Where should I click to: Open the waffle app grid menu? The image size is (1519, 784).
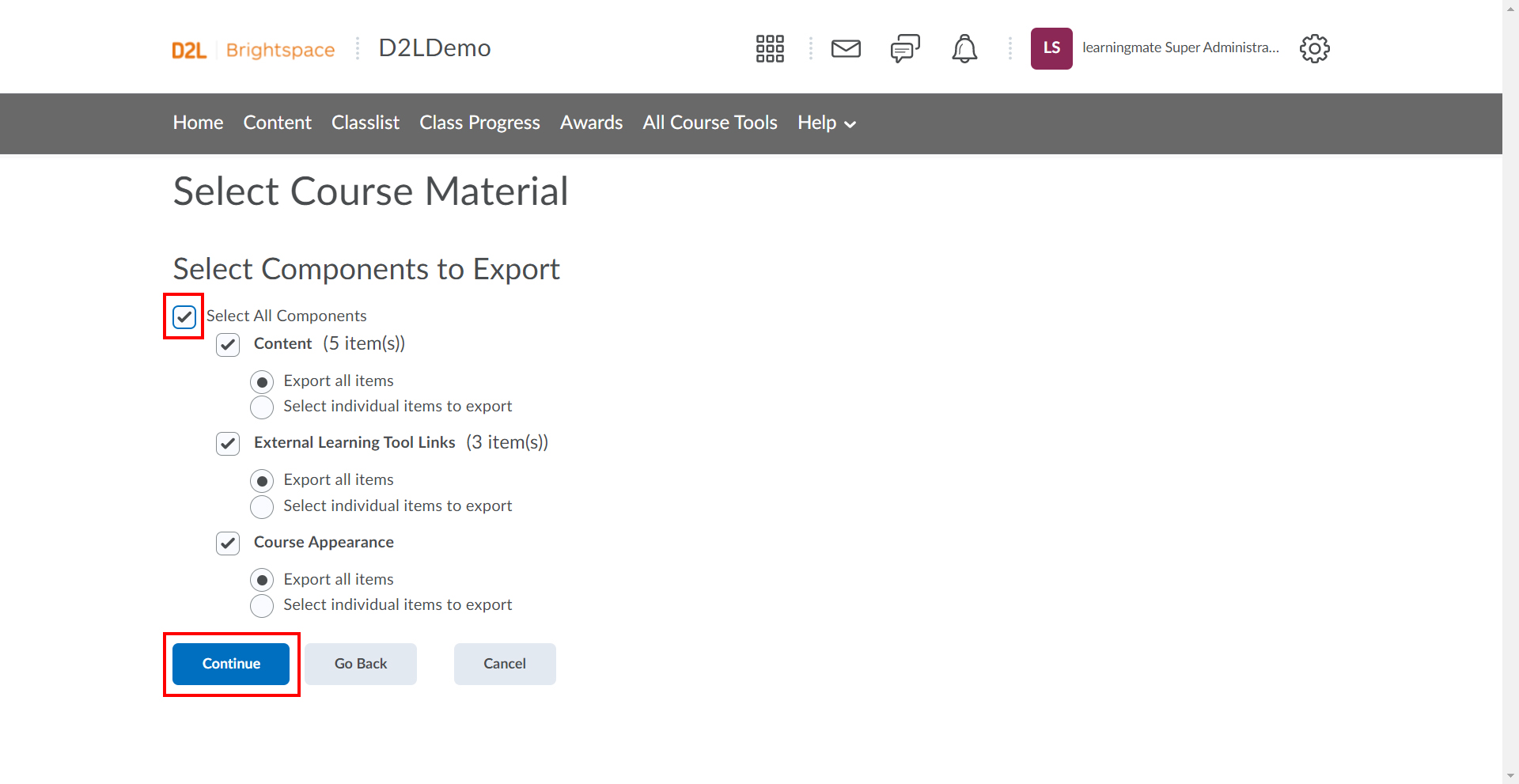coord(768,47)
